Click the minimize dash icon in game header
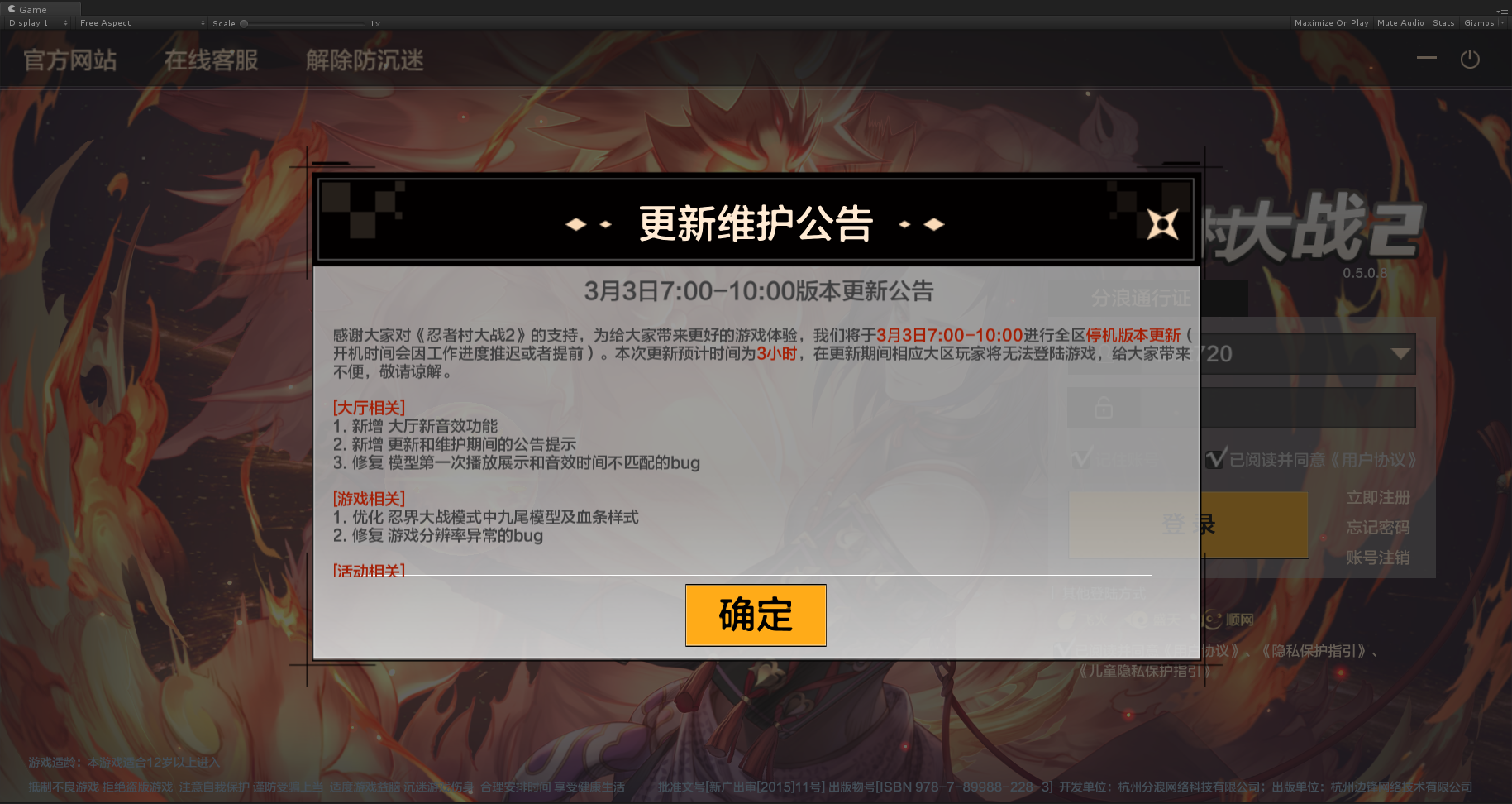 coord(1427,58)
